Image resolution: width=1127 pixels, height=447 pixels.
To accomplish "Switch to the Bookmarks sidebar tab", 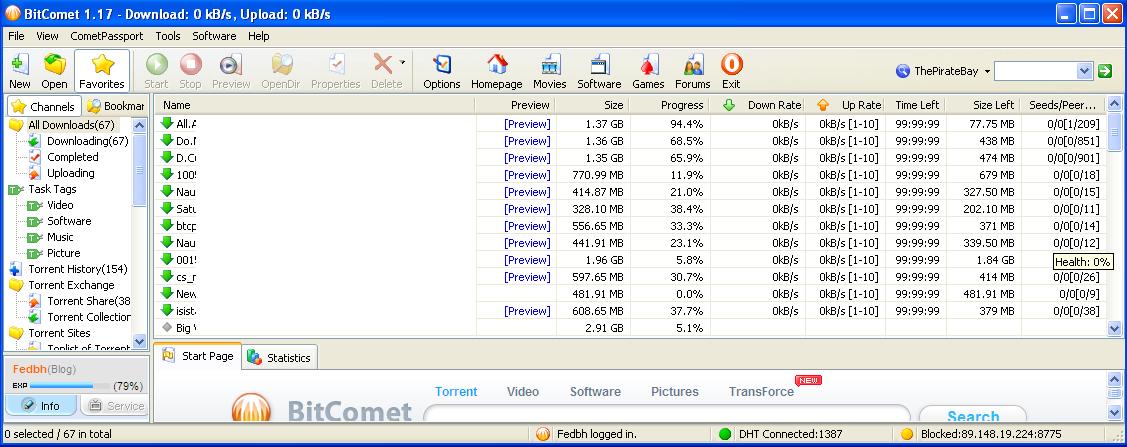I will click(115, 106).
